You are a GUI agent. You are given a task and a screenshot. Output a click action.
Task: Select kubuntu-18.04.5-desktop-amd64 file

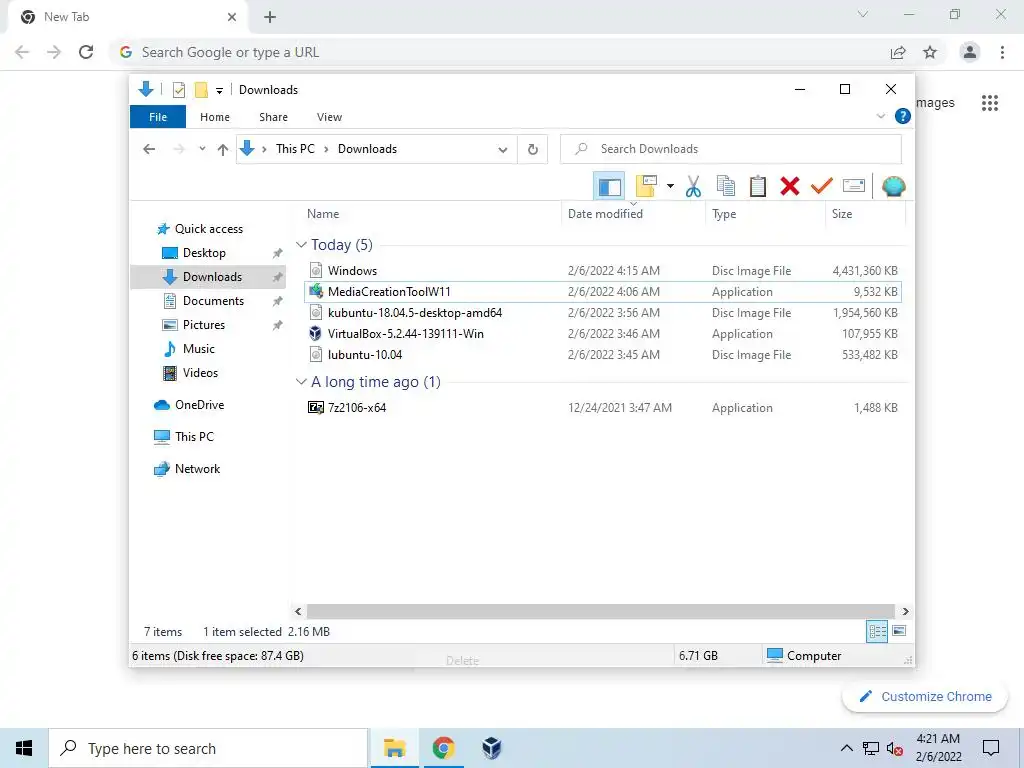(x=603, y=313)
